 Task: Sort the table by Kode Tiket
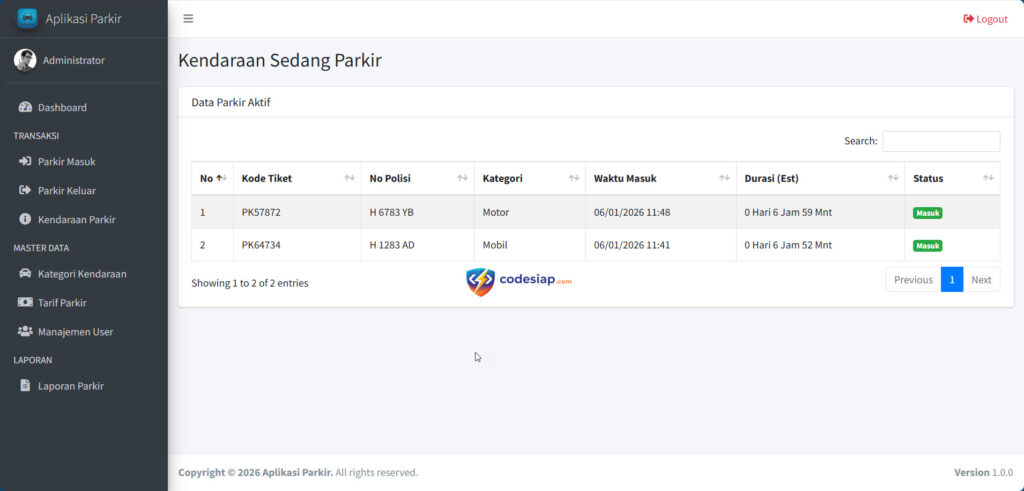click(x=296, y=178)
